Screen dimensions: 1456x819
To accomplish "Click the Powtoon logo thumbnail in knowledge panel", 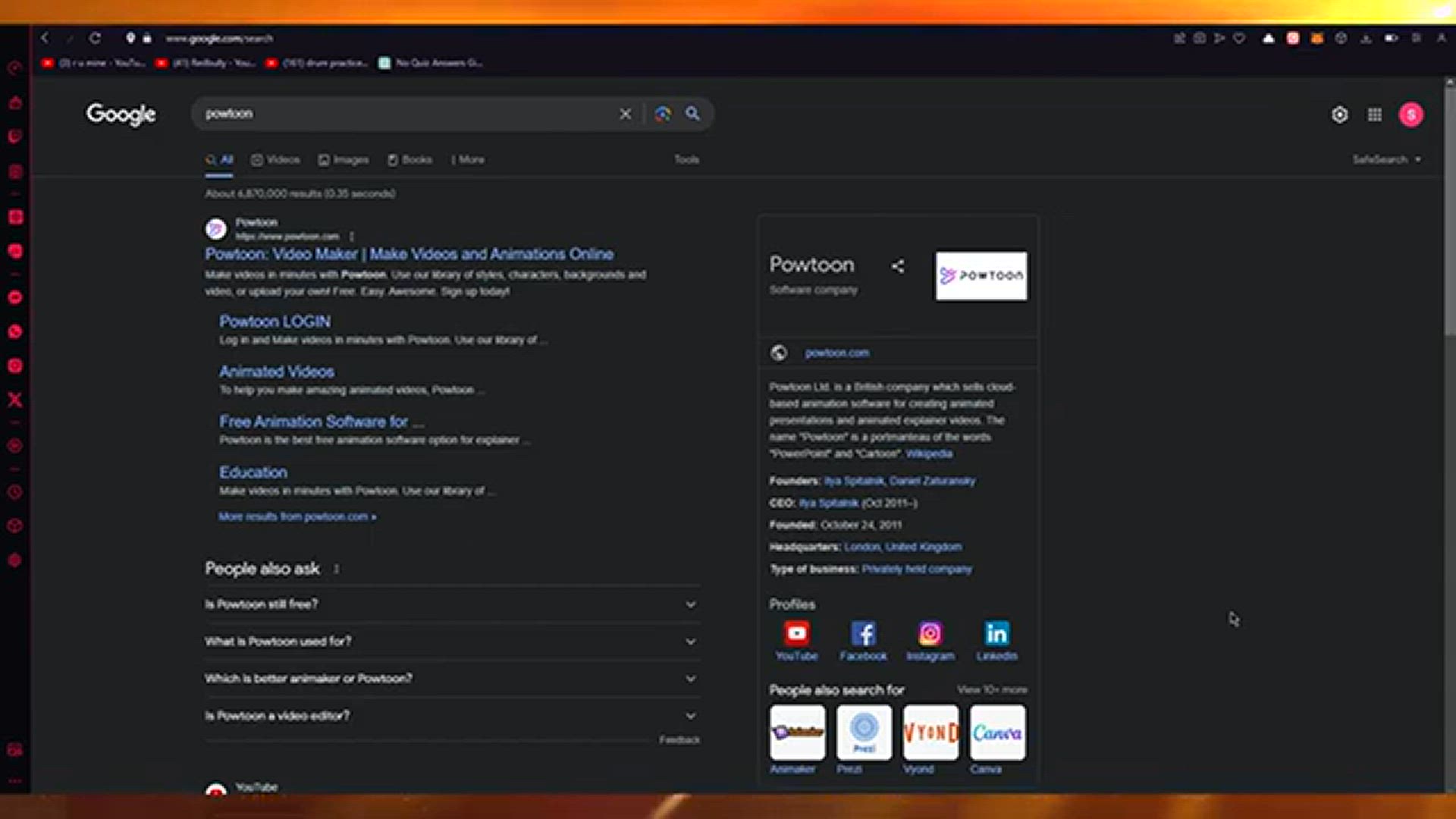I will click(x=981, y=276).
